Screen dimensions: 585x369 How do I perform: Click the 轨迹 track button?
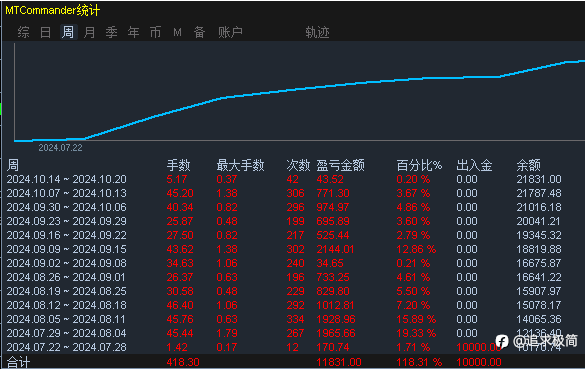(x=317, y=32)
